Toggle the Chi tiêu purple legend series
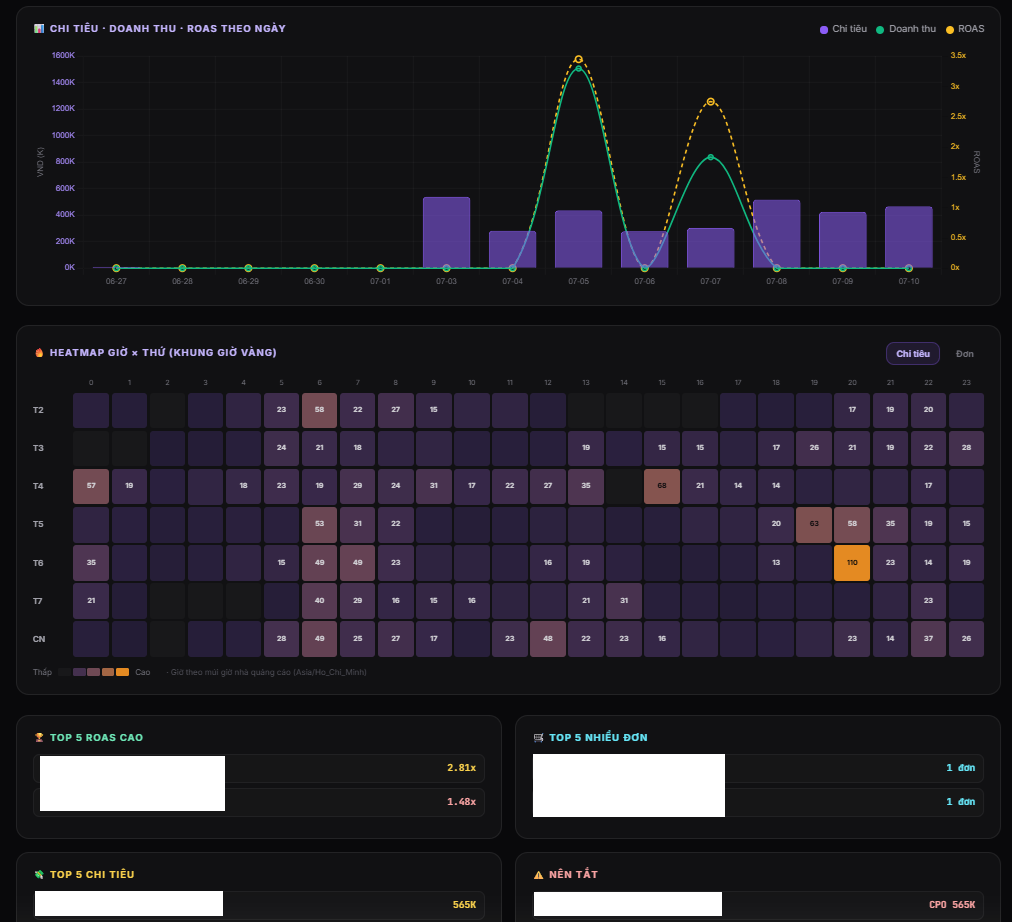 coord(843,29)
